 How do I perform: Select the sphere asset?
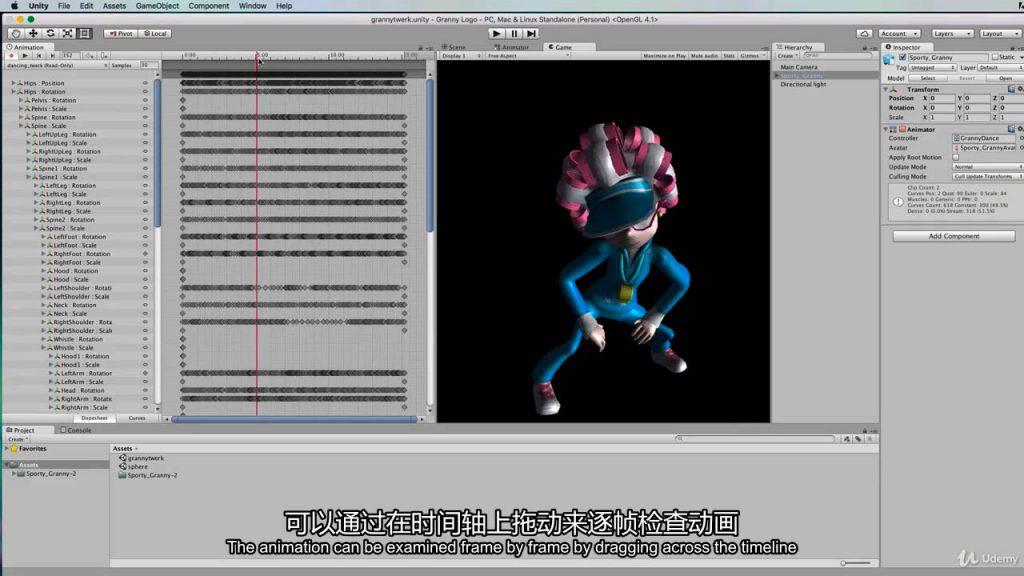133,467
